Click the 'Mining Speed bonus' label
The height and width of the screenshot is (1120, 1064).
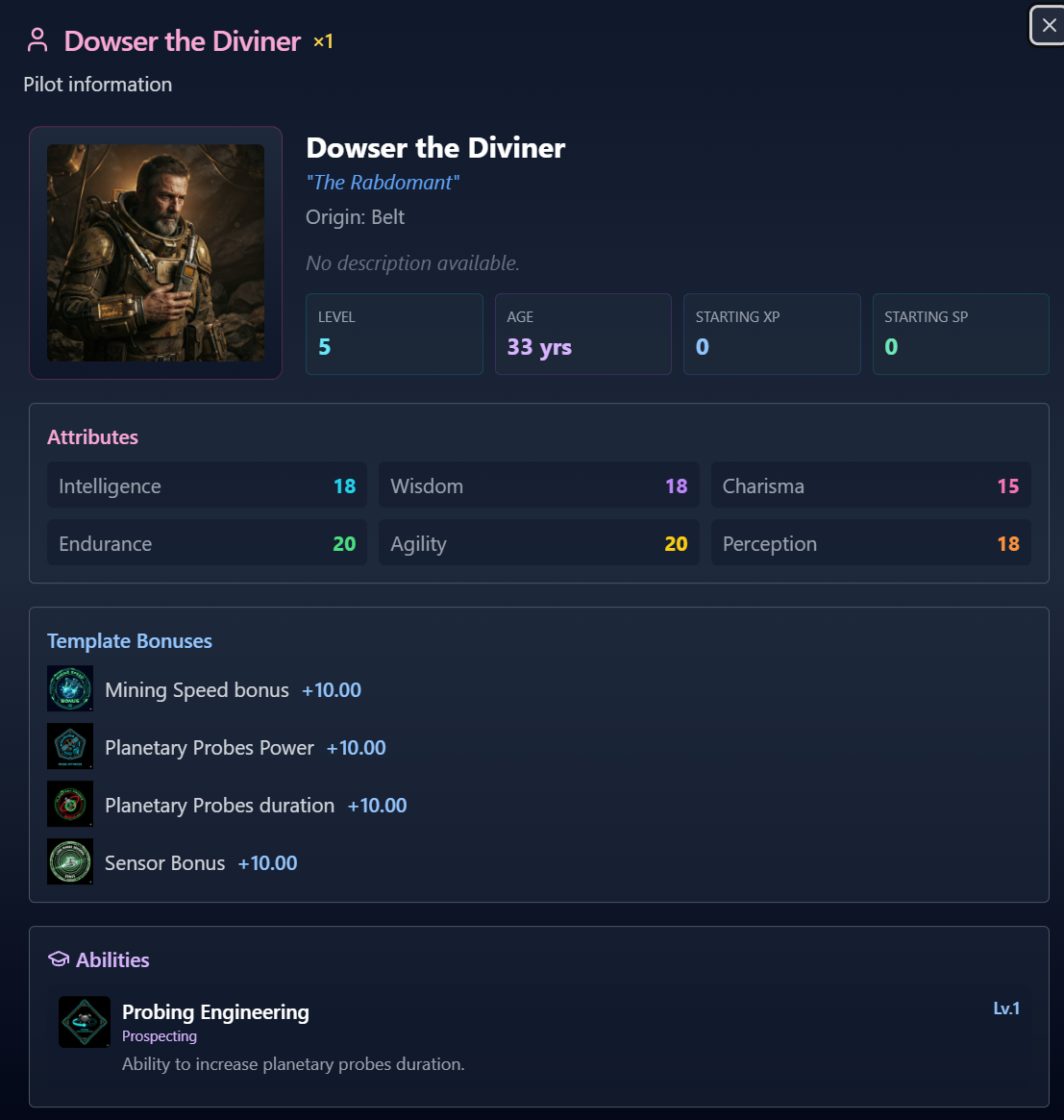(197, 690)
